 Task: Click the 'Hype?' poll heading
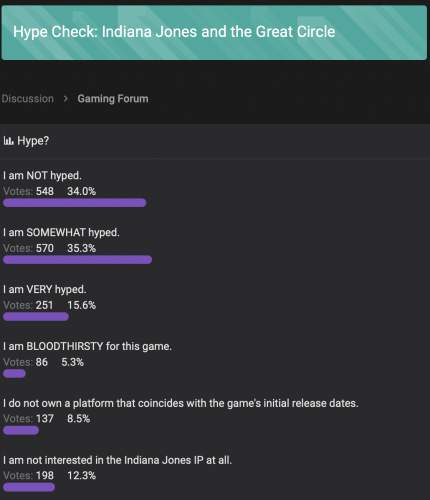pyautogui.click(x=33, y=141)
